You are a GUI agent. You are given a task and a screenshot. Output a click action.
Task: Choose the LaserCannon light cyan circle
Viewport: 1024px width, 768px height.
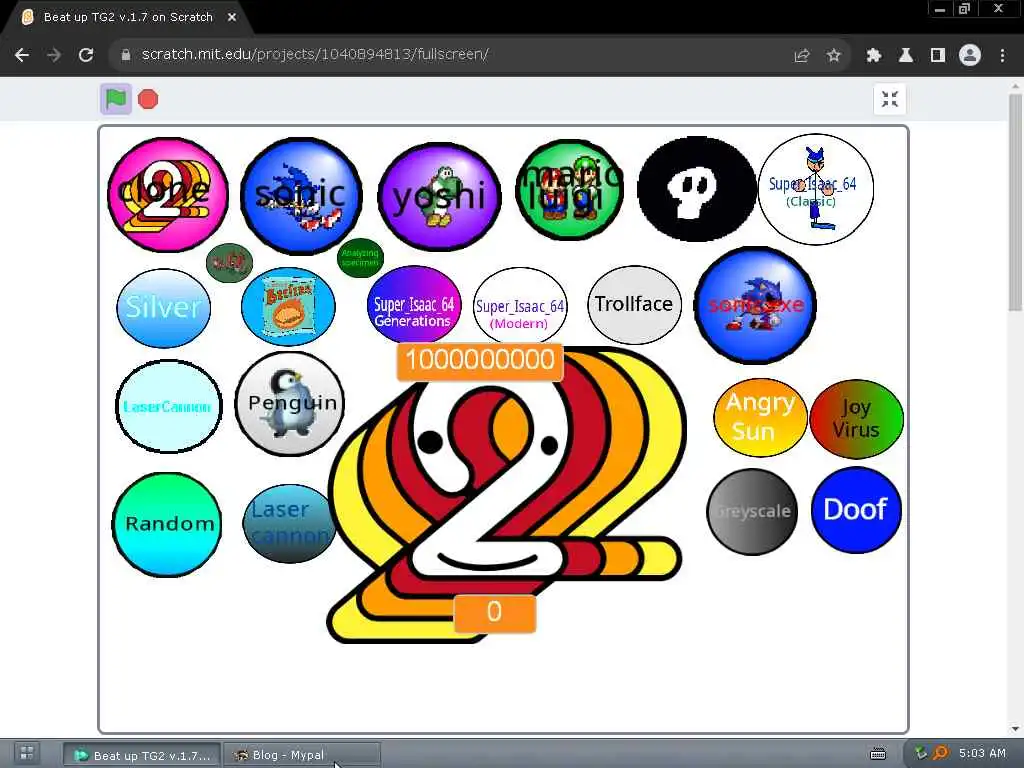click(168, 406)
